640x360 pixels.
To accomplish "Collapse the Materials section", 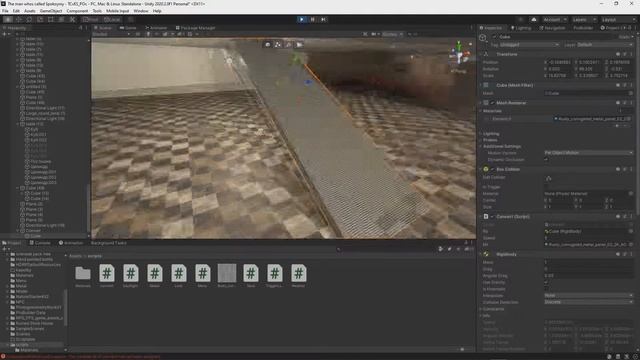I will 481,111.
